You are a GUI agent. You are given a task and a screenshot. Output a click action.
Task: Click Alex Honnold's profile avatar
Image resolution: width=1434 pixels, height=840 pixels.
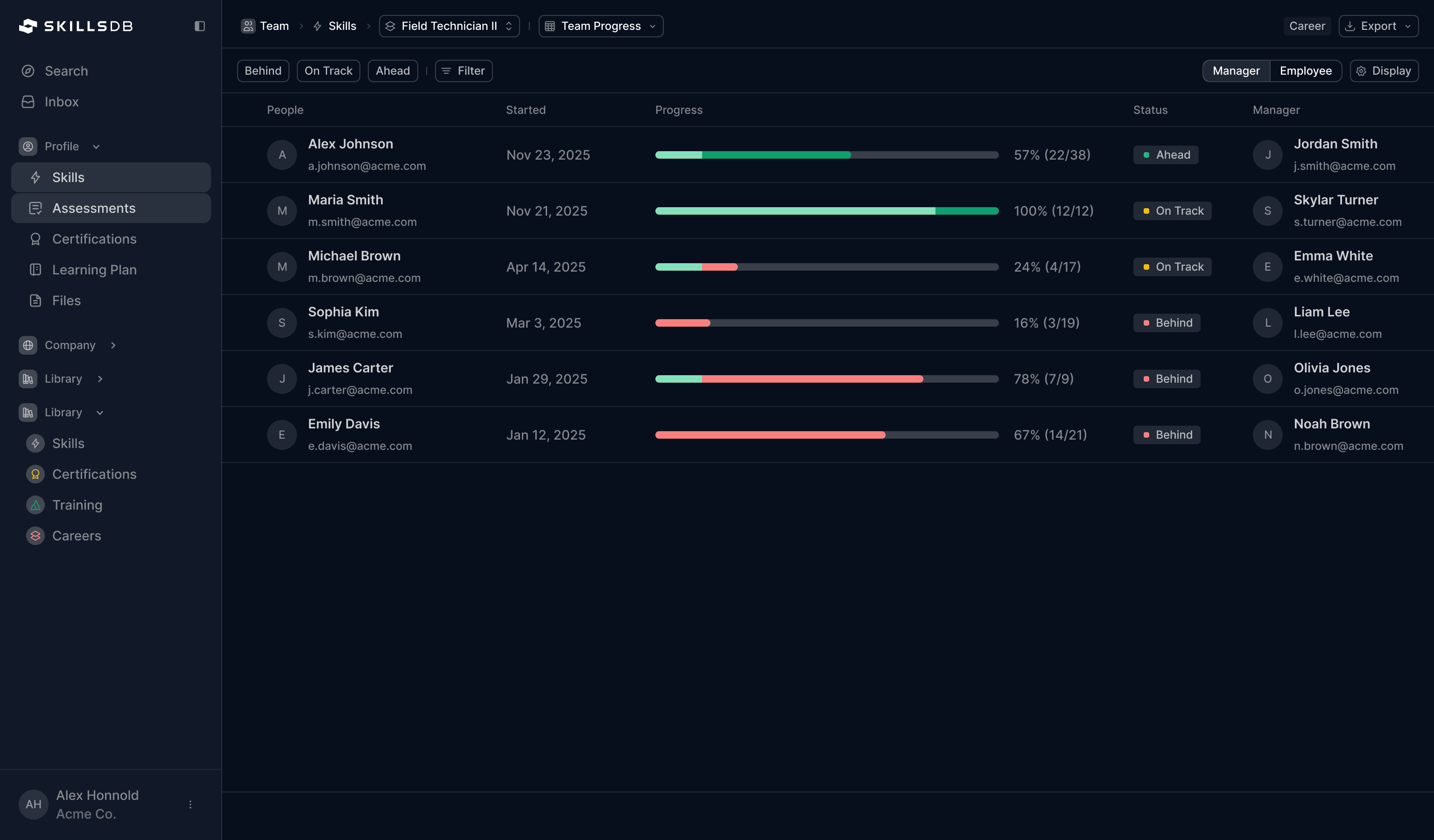click(33, 804)
